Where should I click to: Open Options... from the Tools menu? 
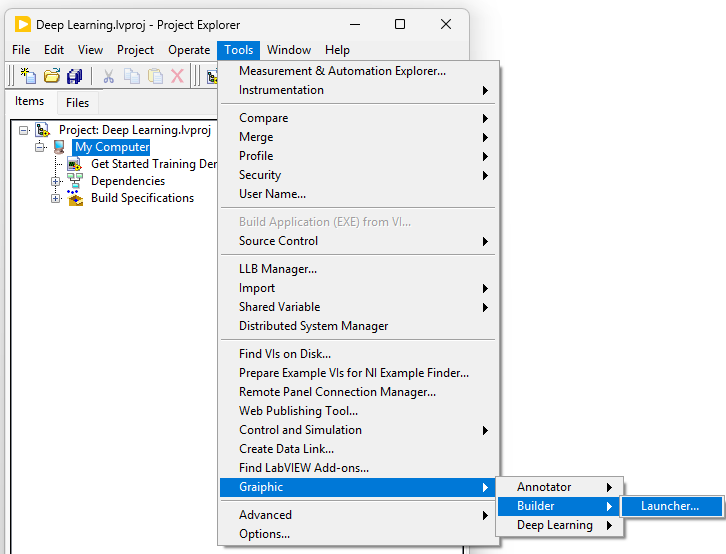(264, 534)
